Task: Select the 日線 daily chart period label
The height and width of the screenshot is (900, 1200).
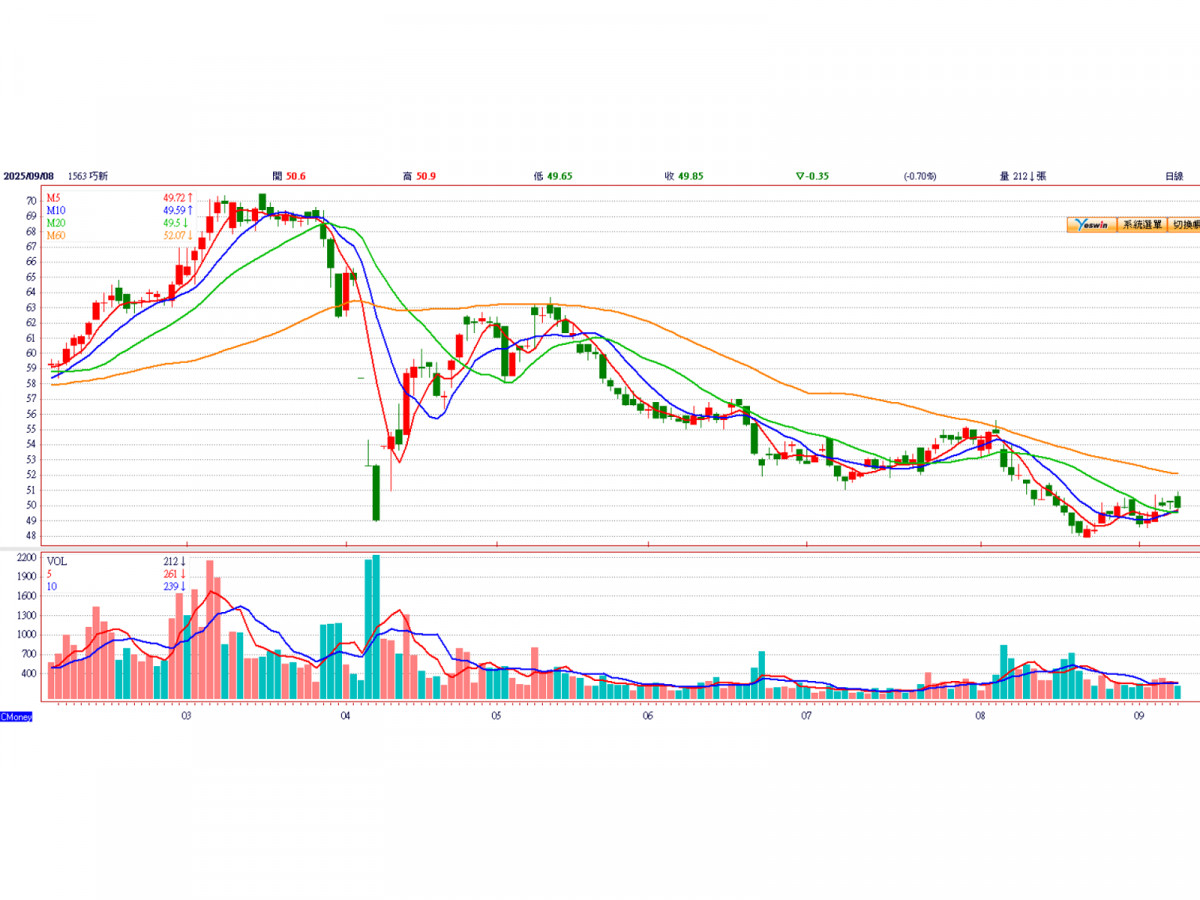Action: click(1174, 176)
